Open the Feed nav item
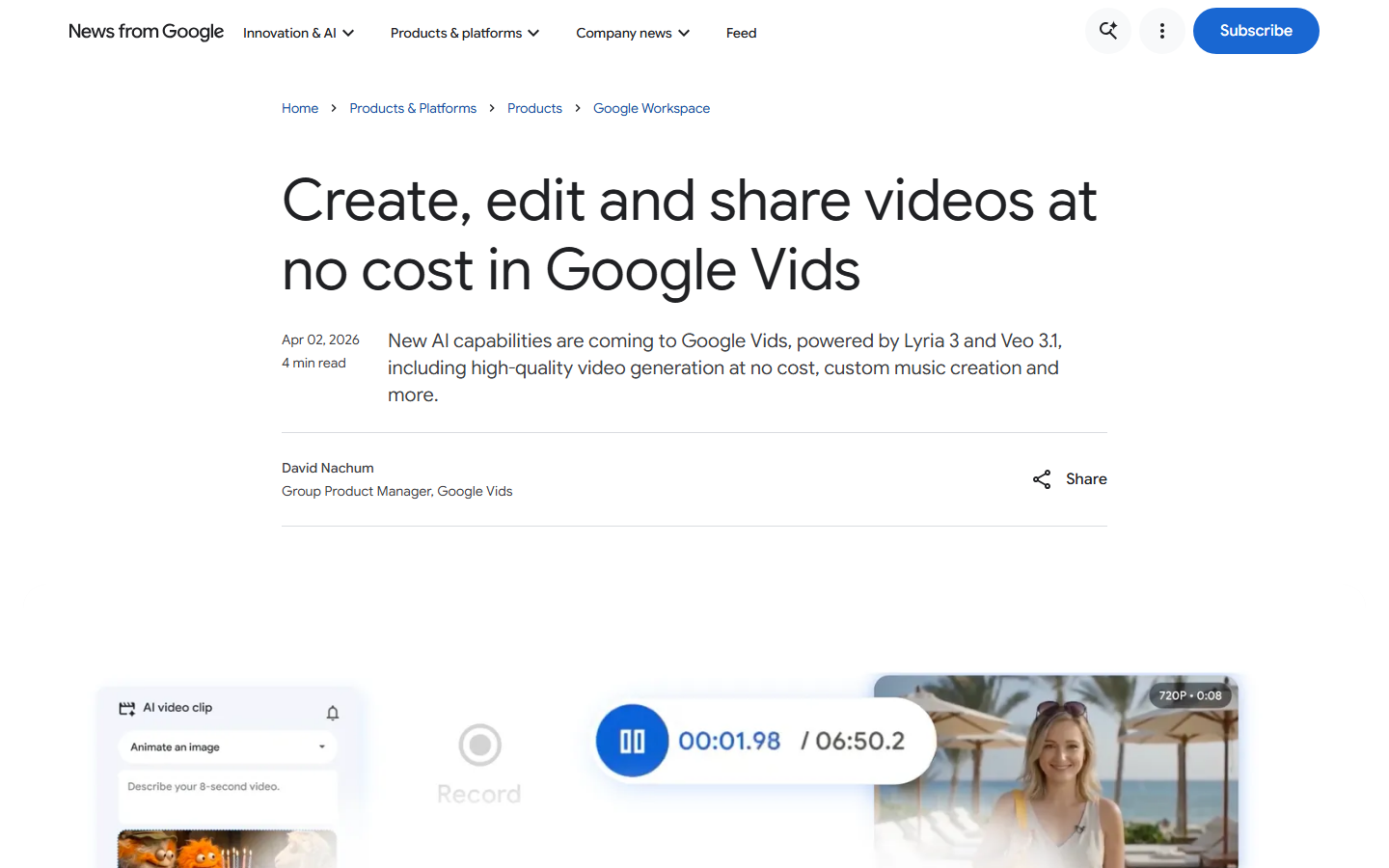 pos(741,33)
